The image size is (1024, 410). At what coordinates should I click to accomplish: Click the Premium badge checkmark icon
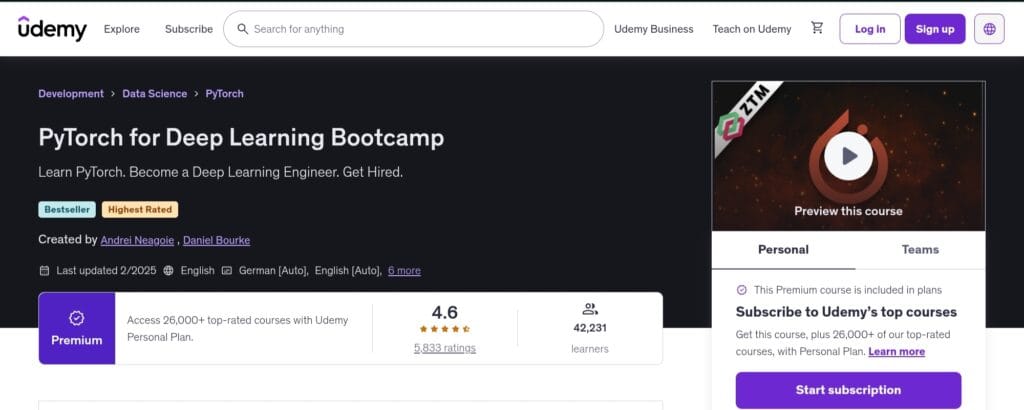76,318
